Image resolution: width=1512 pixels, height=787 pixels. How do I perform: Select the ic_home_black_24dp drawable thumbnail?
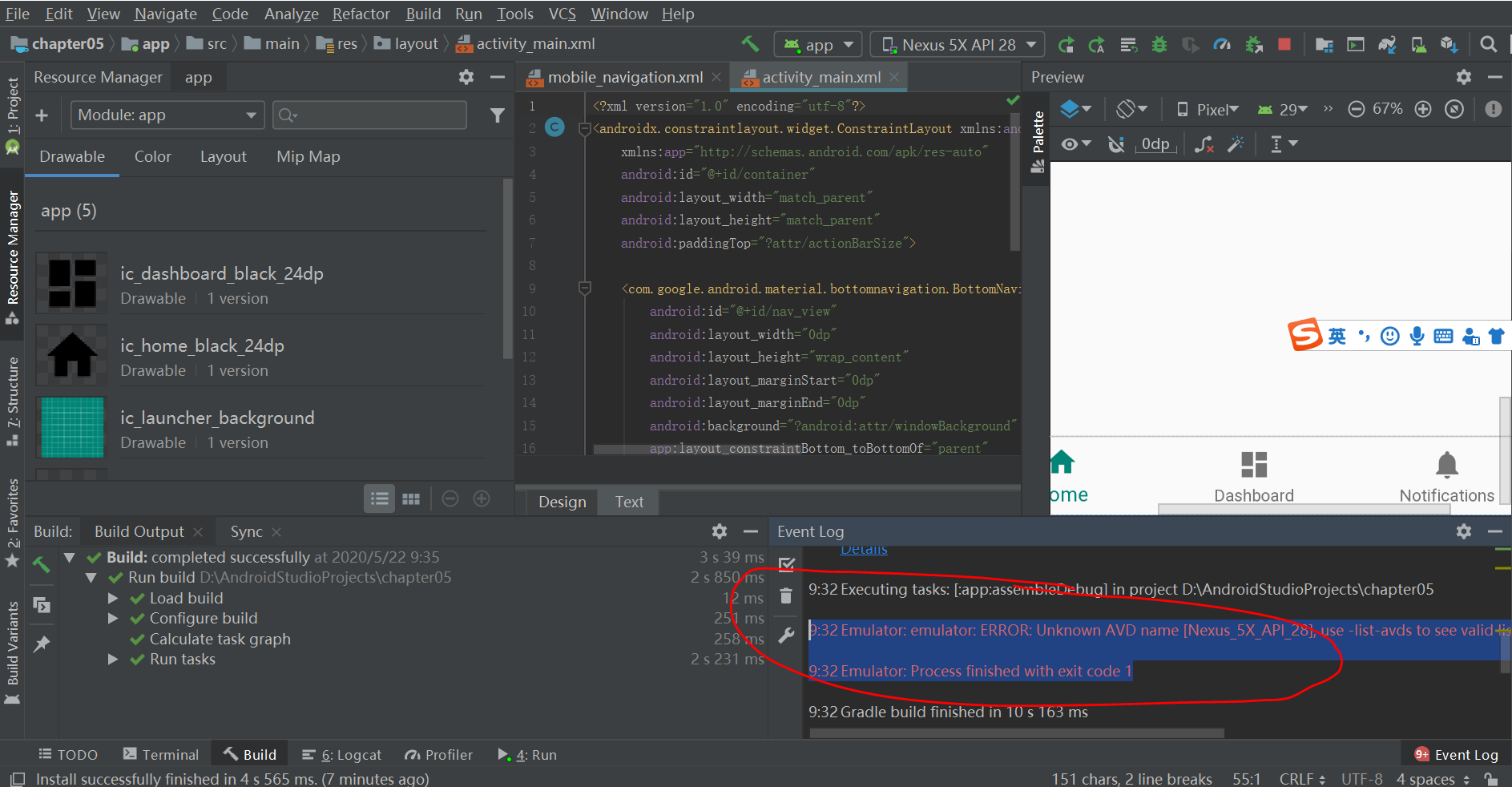point(72,356)
